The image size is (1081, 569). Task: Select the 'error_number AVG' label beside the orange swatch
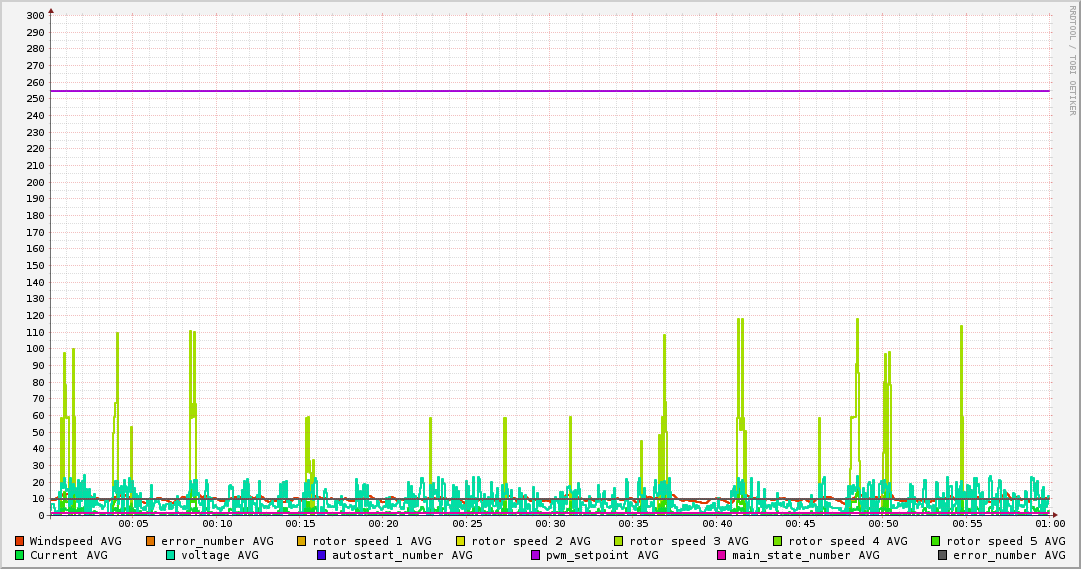pos(217,541)
